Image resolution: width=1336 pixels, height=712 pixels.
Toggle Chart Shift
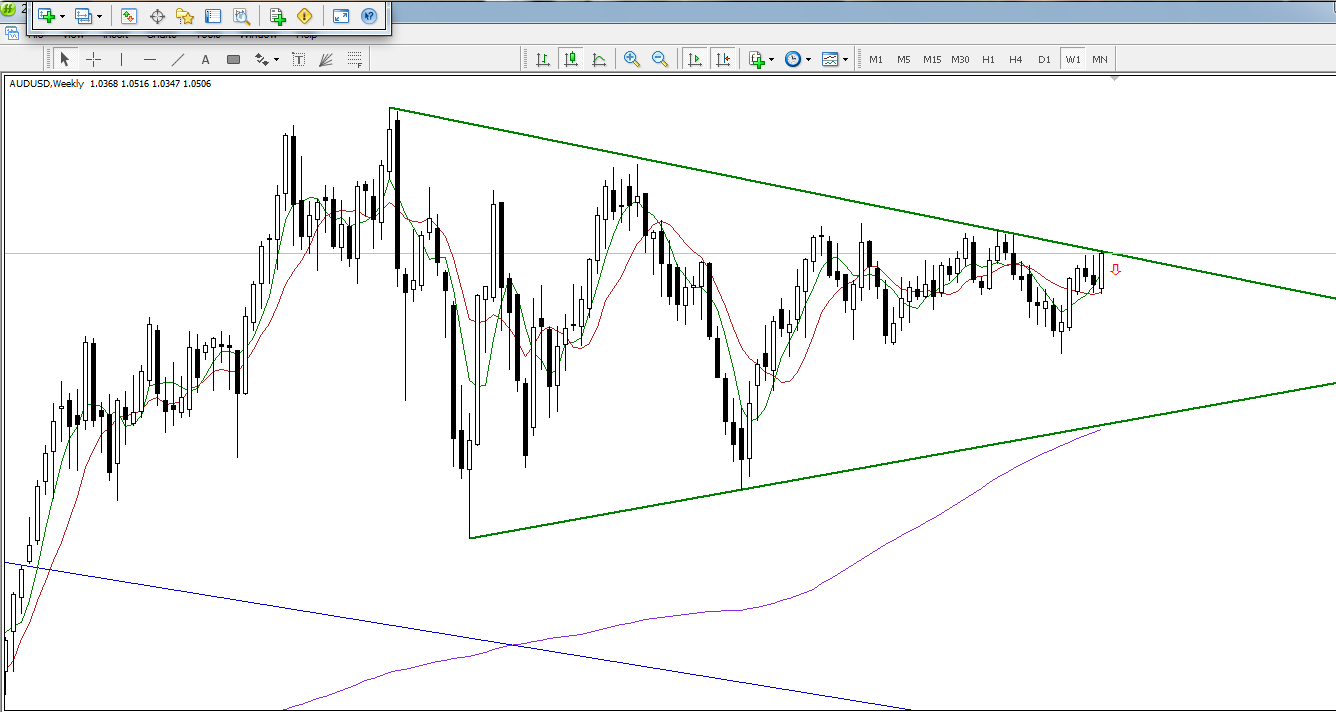point(723,60)
